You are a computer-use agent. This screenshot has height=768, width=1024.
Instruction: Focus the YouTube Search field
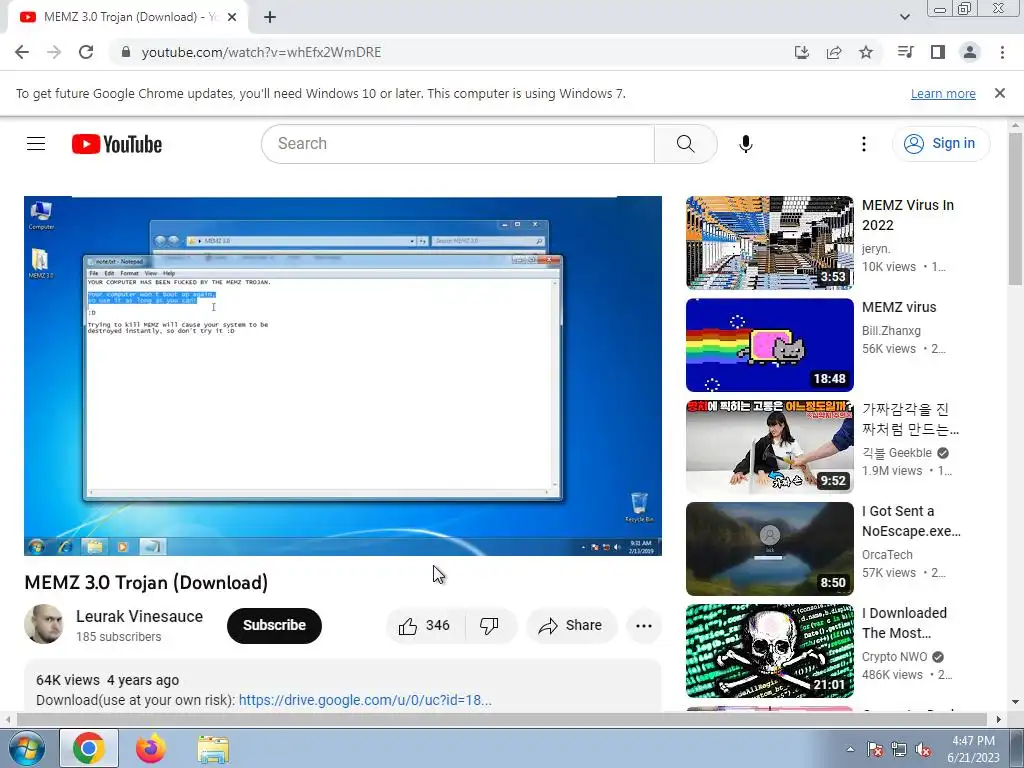coord(458,144)
